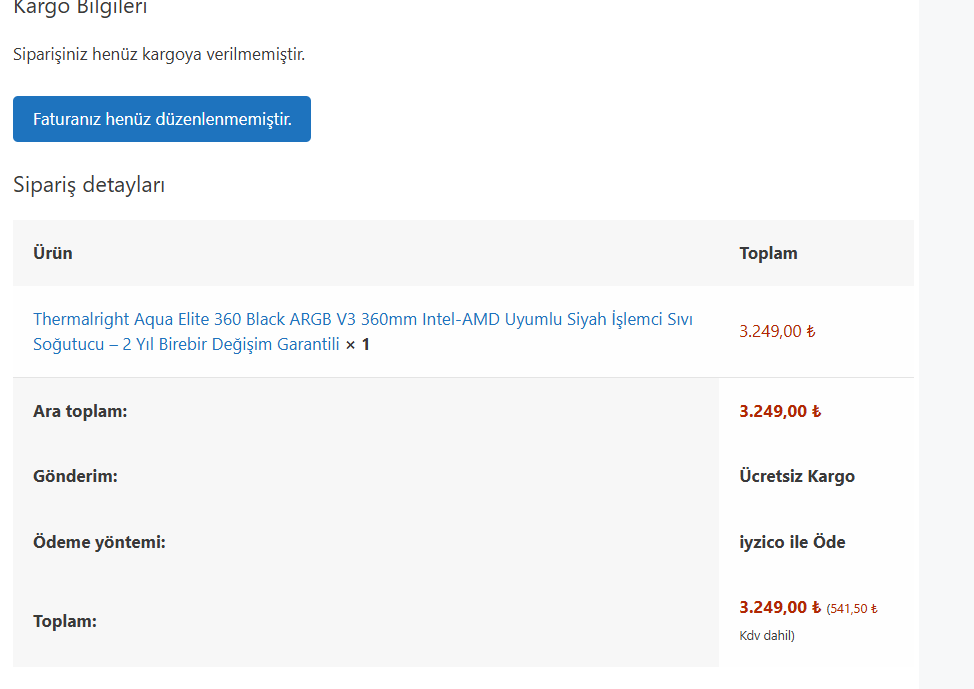This screenshot has width=974, height=689.
Task: Click the lira symbol beside Ara toplam amount
Action: pyautogui.click(x=816, y=411)
